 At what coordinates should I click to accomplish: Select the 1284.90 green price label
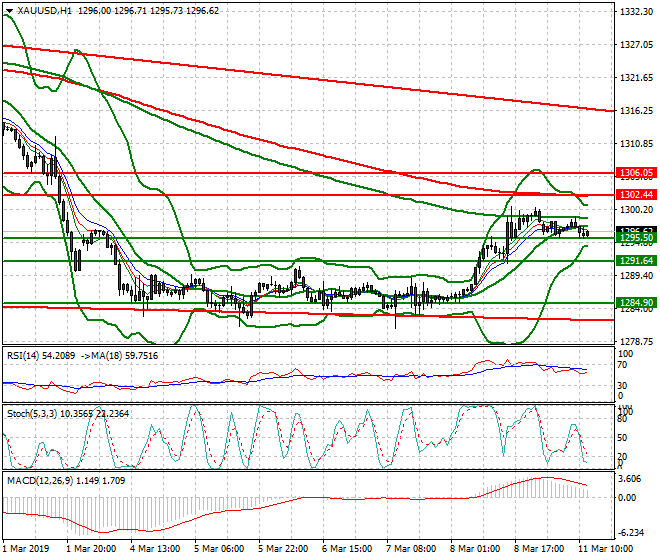(x=636, y=302)
